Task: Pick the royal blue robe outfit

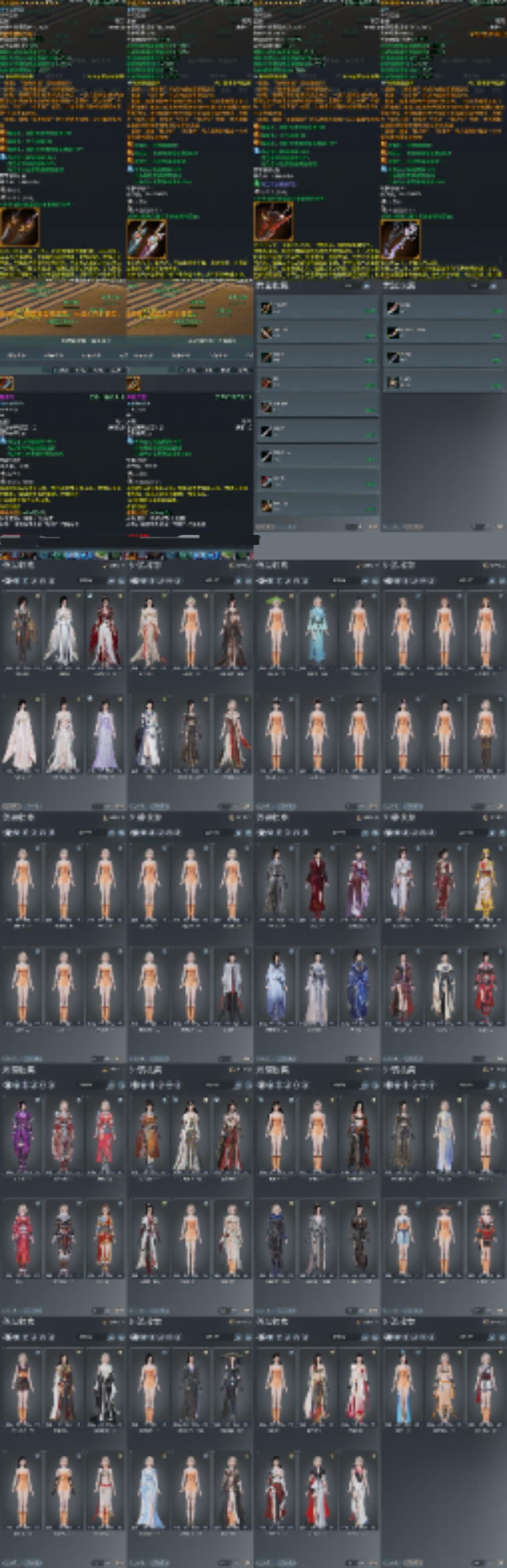Action: 358,986
